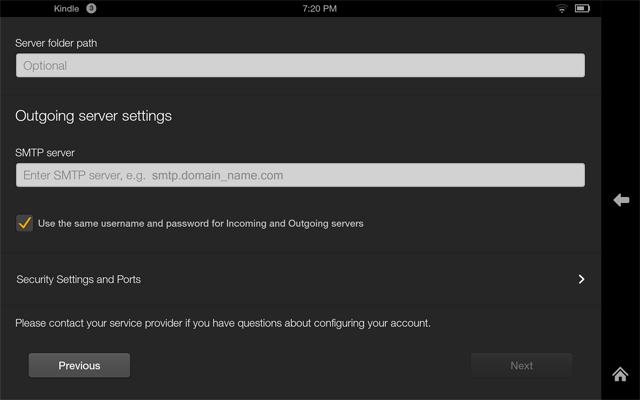
Task: Tap the 'Use the same username' label text
Action: [x=200, y=223]
